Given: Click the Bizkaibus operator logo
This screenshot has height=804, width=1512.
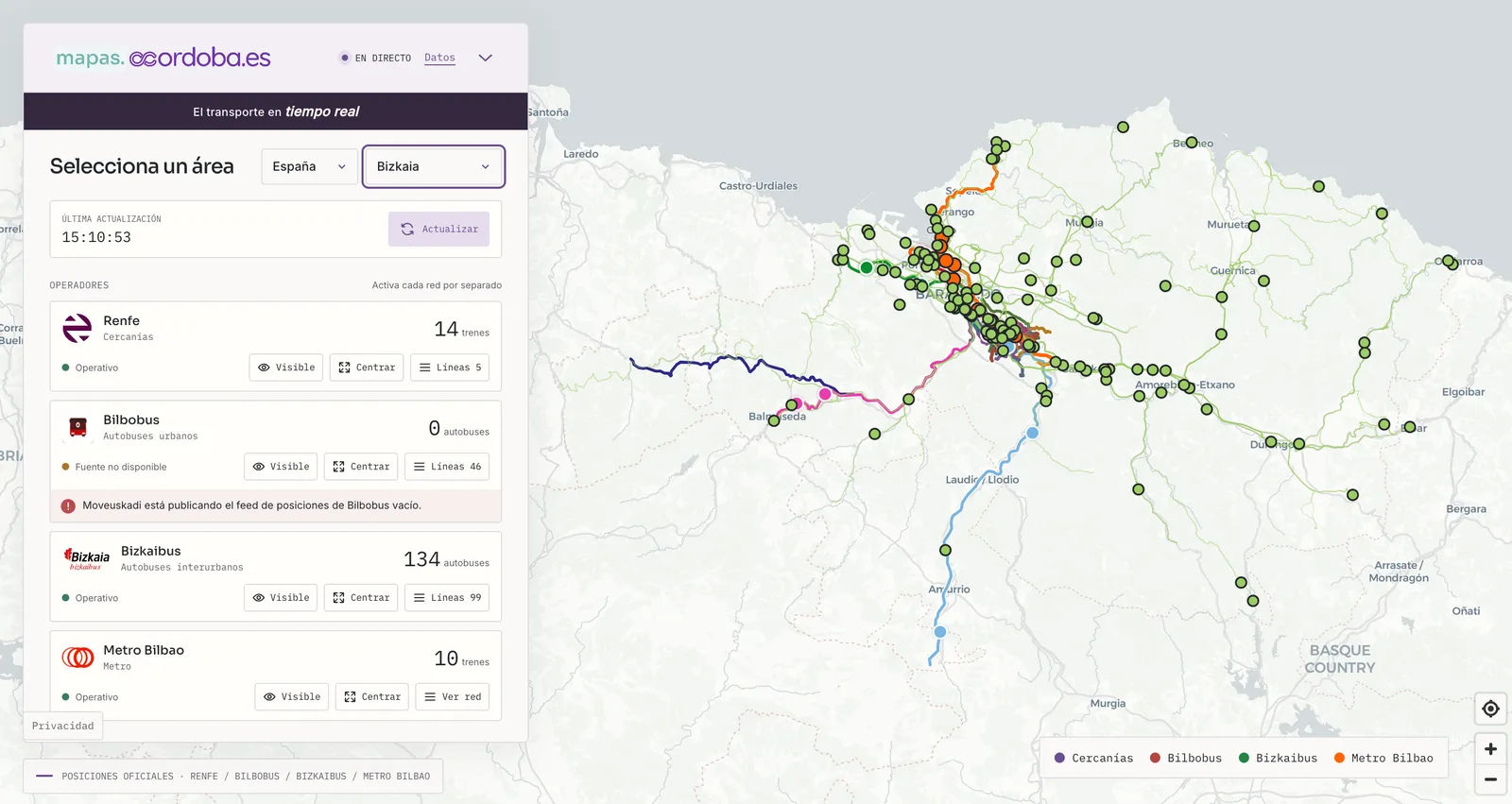Looking at the screenshot, I should tap(86, 558).
